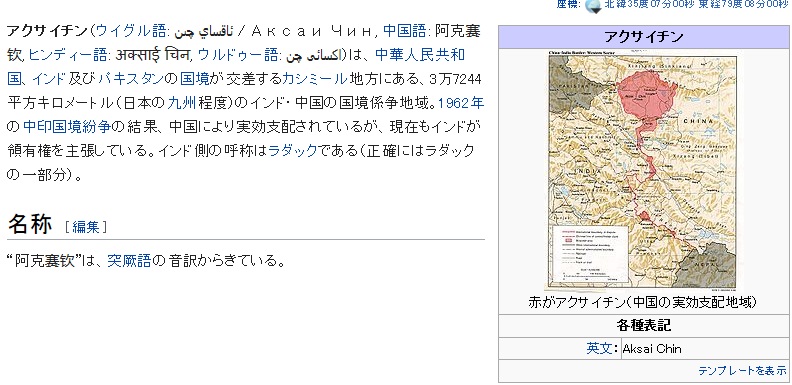Open the 九州 link
The height and width of the screenshot is (385, 792).
(181, 103)
